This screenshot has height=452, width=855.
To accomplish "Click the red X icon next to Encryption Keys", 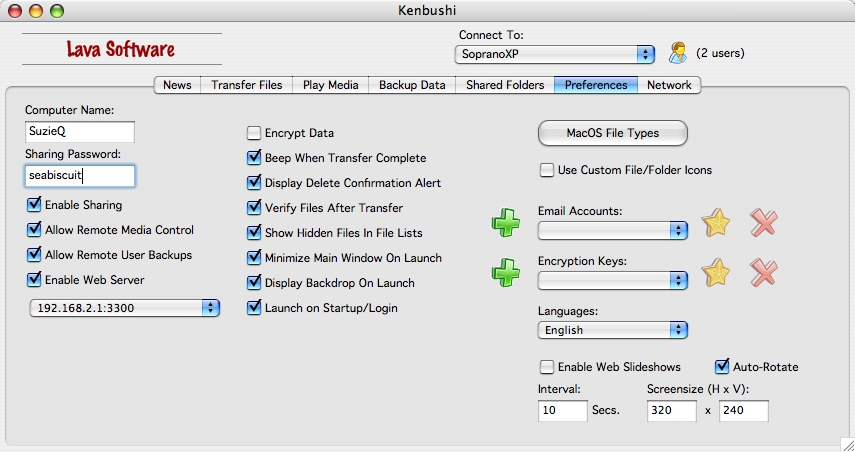I will pyautogui.click(x=763, y=273).
